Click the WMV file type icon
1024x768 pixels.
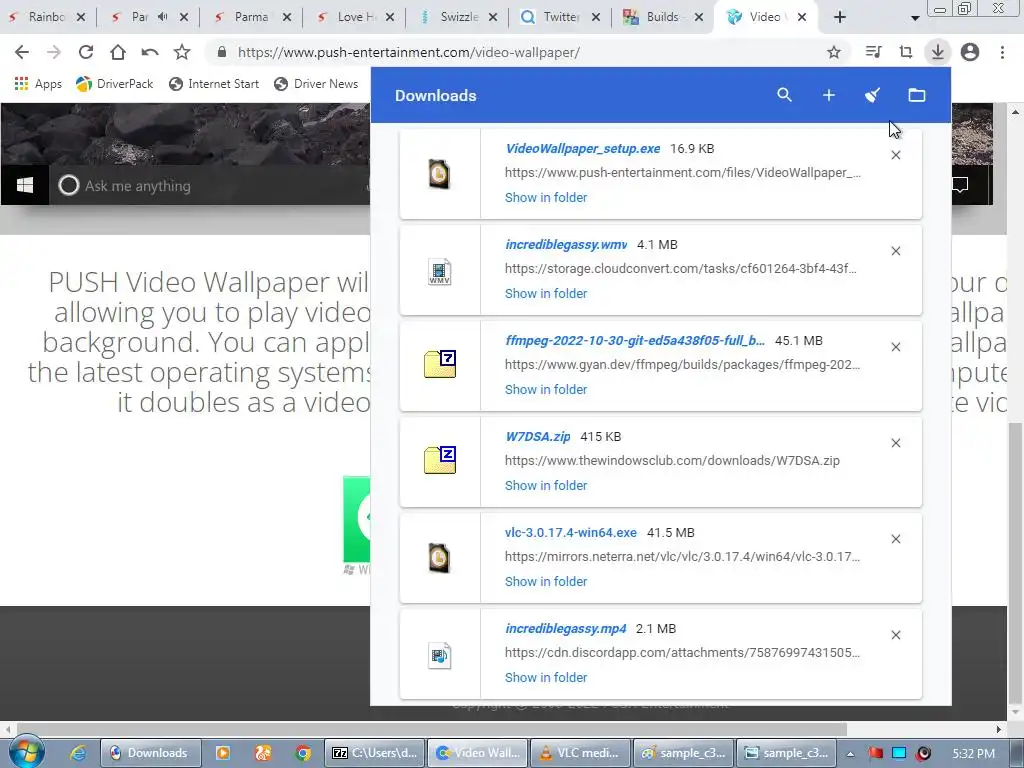[x=440, y=272]
